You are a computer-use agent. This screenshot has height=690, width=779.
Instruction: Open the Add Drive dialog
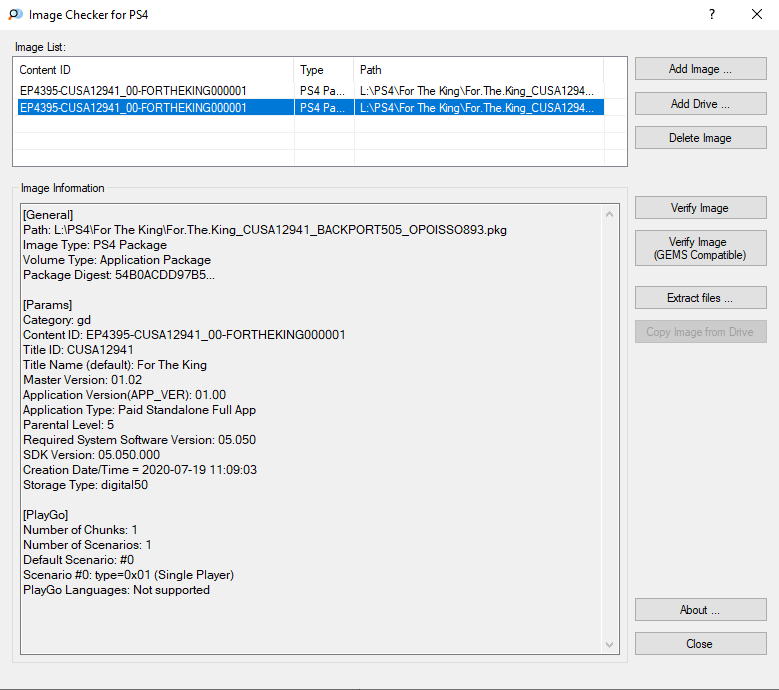coord(701,103)
